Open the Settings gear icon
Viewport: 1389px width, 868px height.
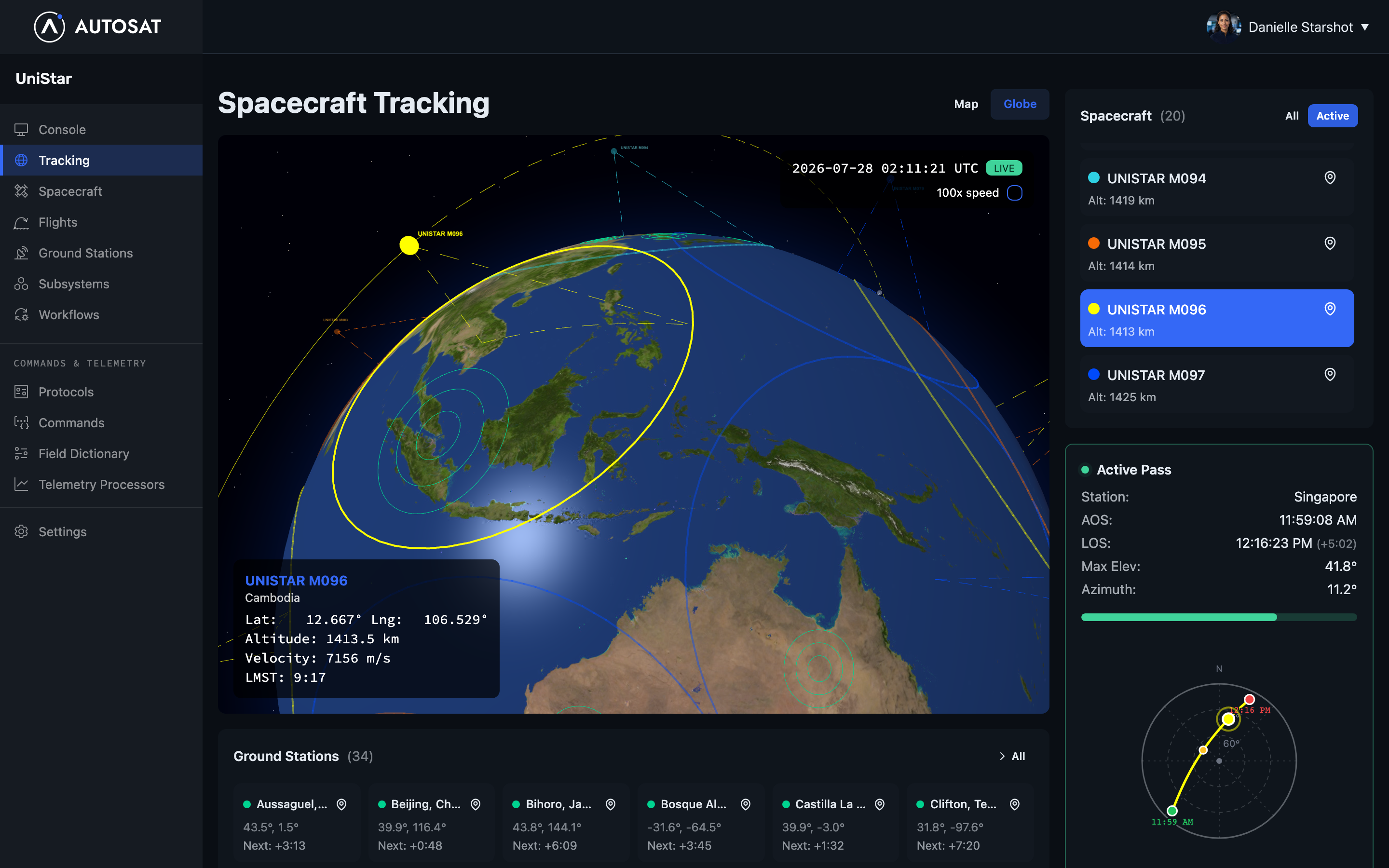(21, 531)
